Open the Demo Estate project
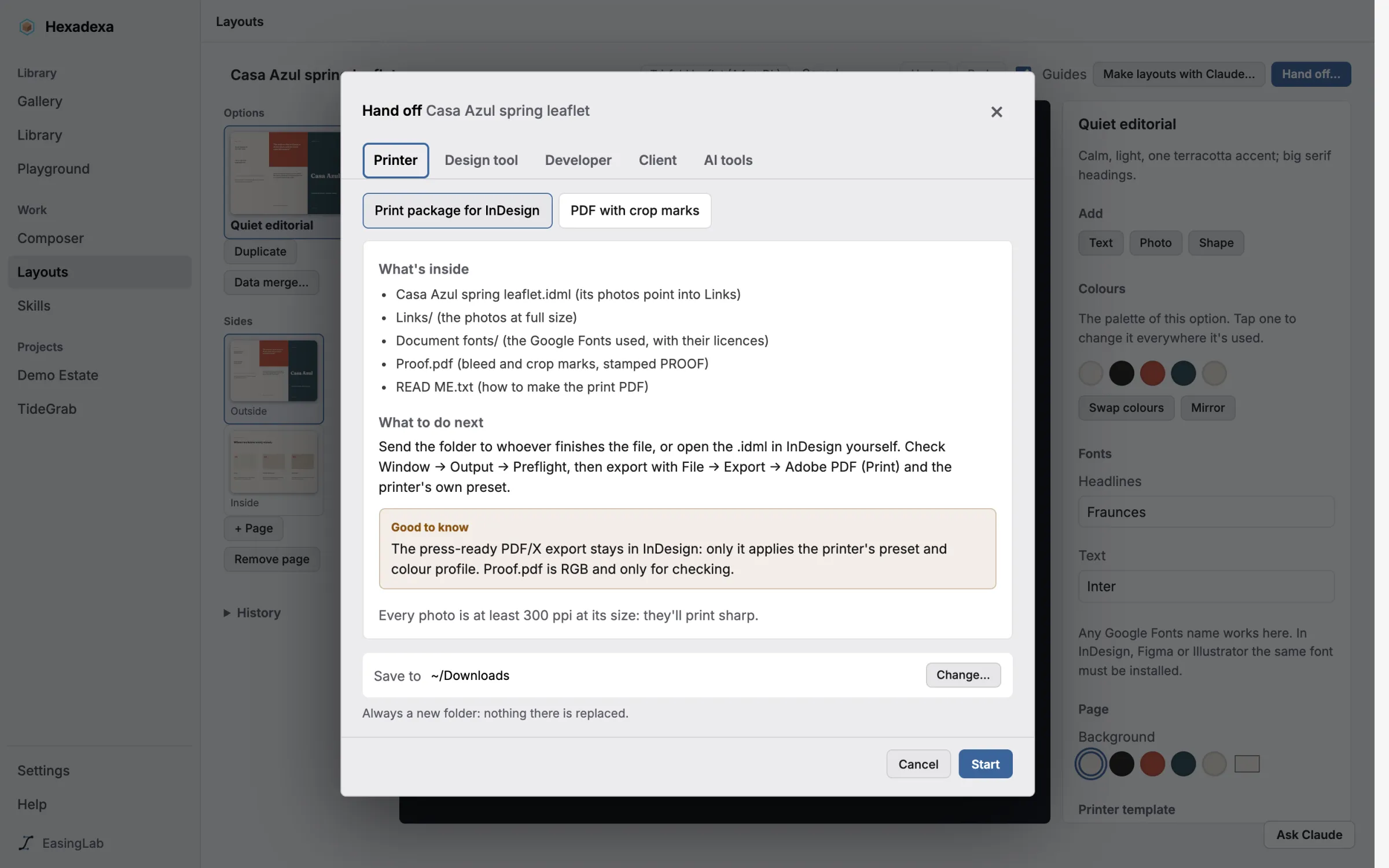Image resolution: width=1389 pixels, height=868 pixels. (x=57, y=375)
